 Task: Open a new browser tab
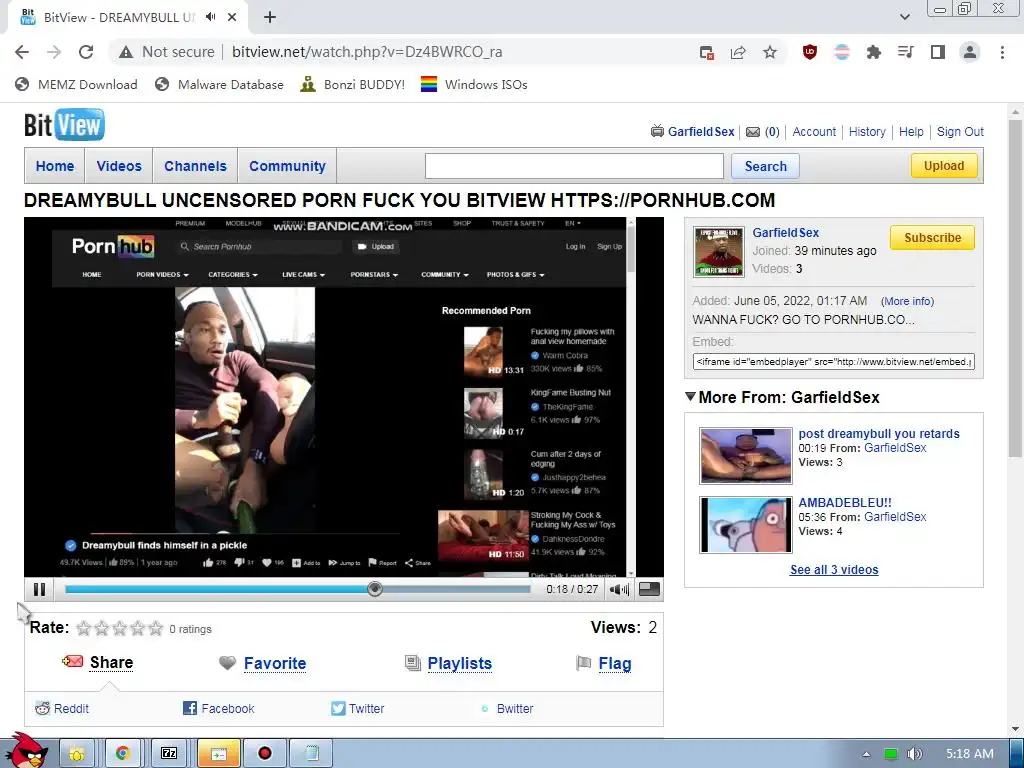[x=270, y=17]
